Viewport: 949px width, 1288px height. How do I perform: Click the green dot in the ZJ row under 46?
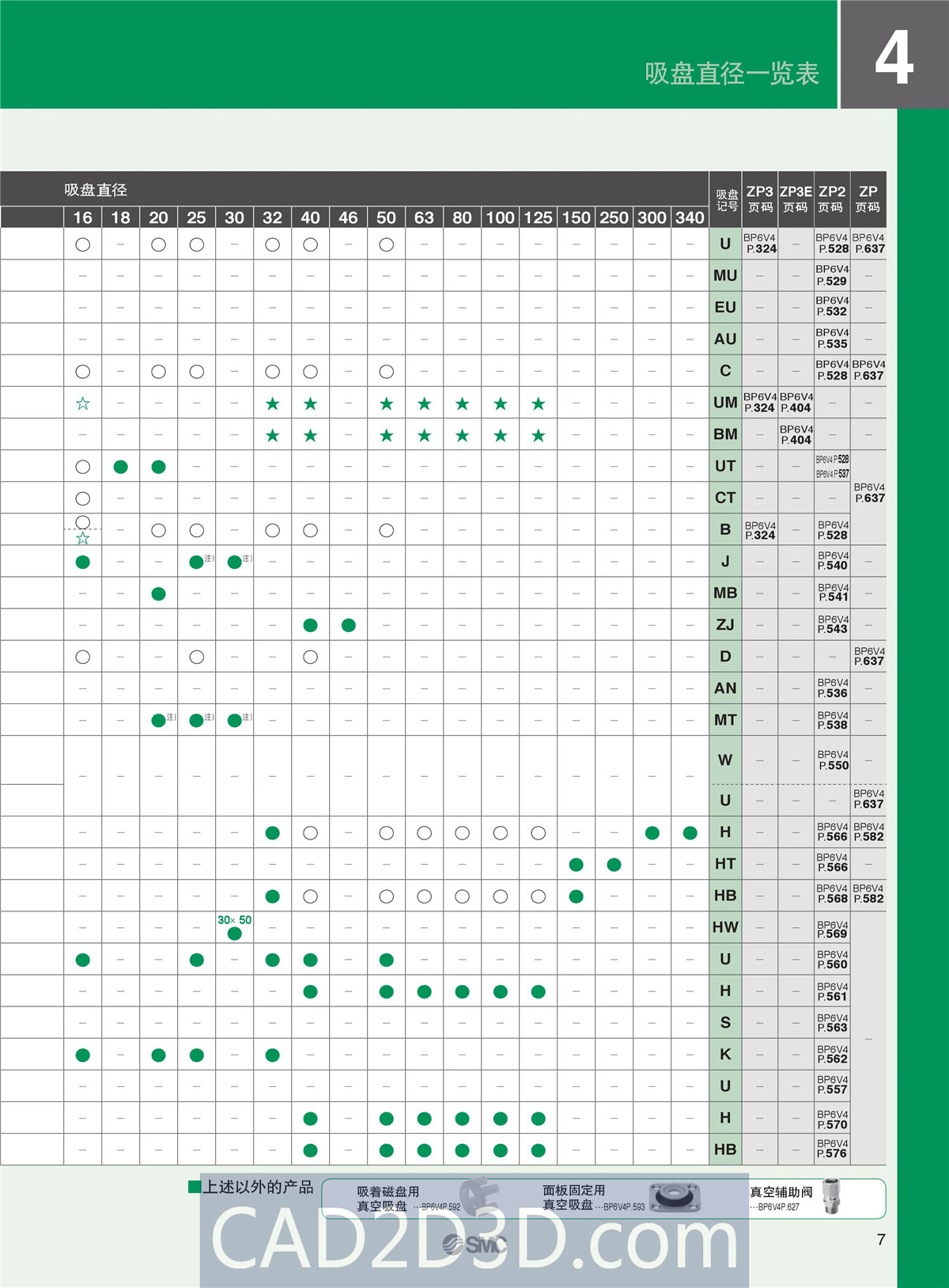point(348,625)
